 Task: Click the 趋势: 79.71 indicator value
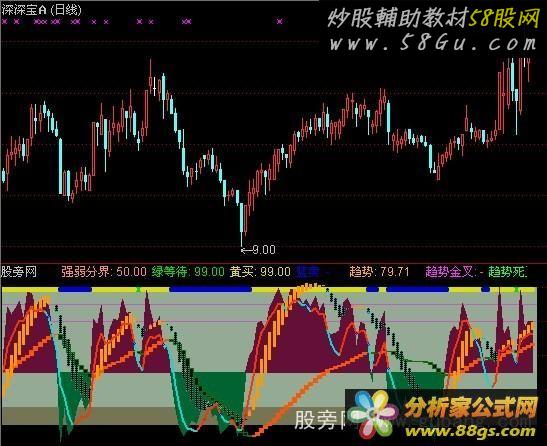click(x=379, y=272)
